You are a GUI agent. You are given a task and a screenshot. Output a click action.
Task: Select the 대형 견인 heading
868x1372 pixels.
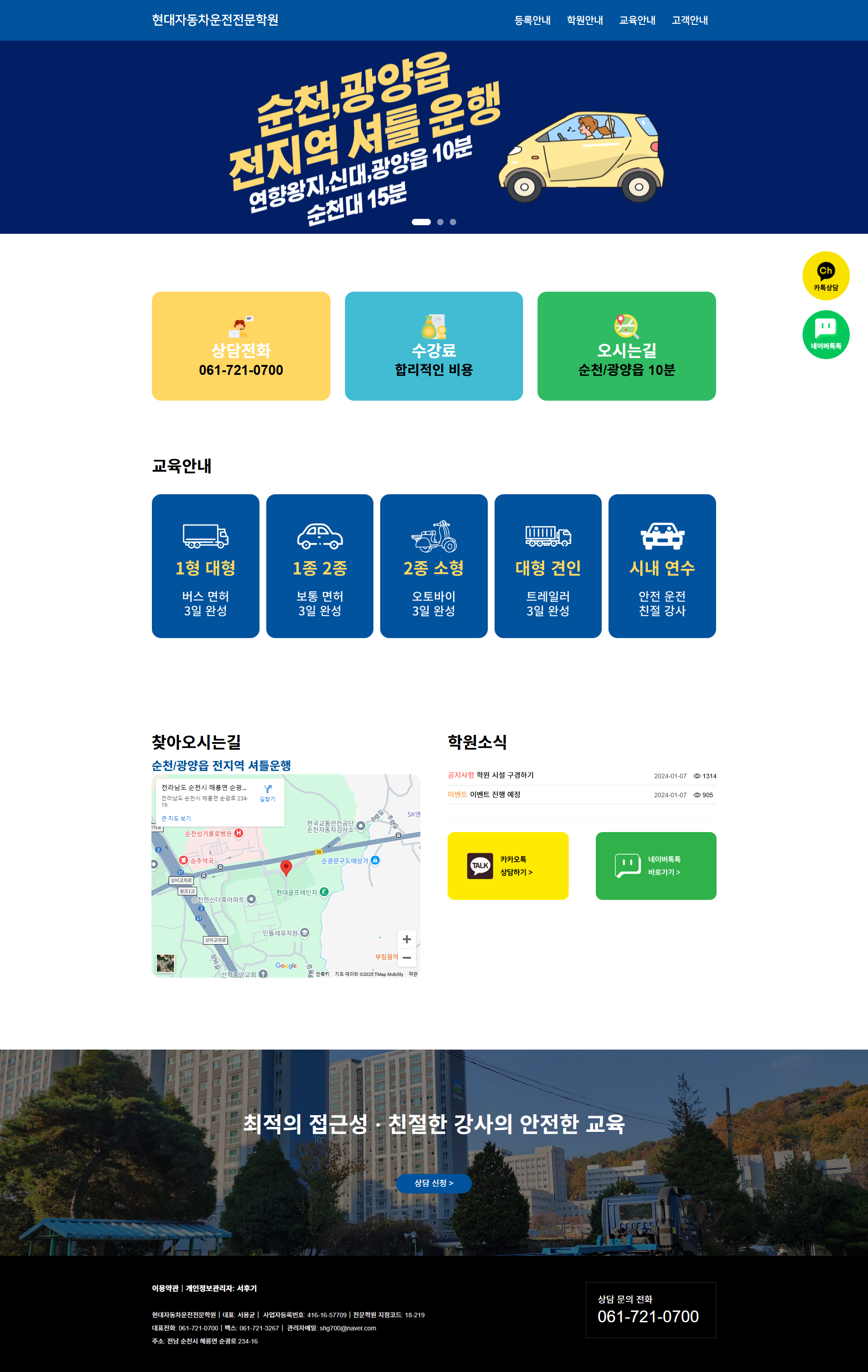pos(548,568)
